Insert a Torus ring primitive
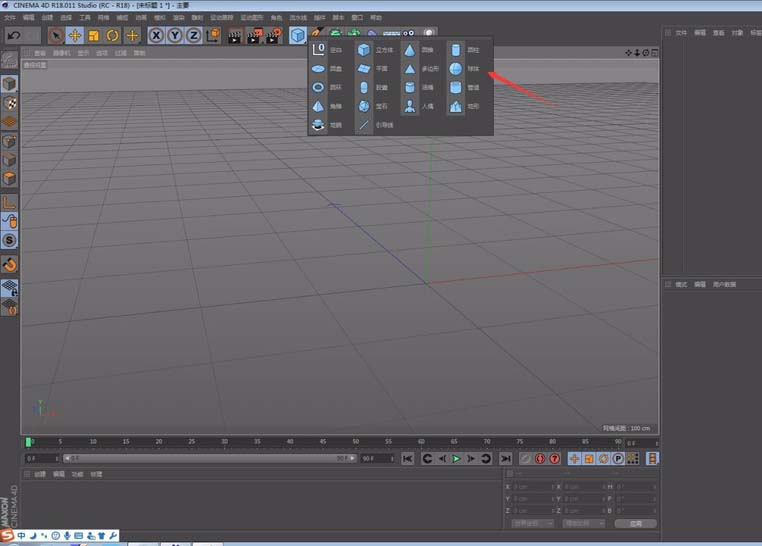762x546 pixels. point(318,88)
